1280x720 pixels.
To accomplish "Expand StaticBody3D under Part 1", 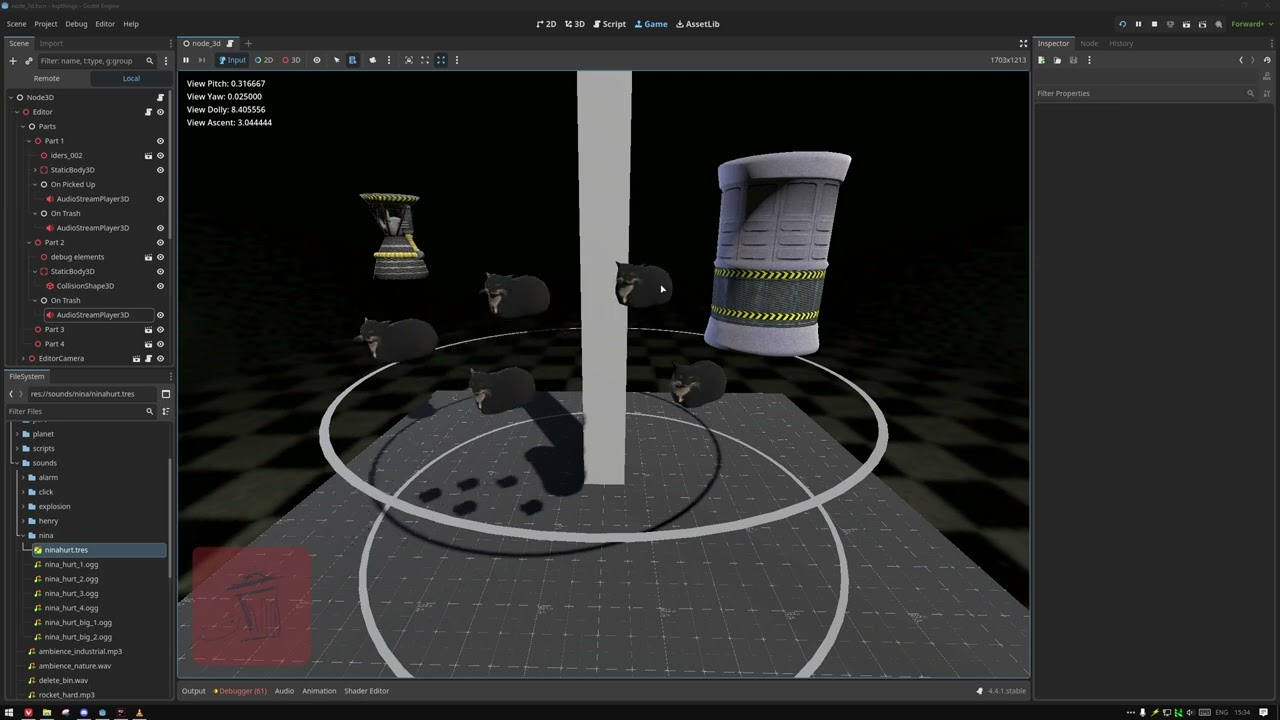I will pos(34,170).
